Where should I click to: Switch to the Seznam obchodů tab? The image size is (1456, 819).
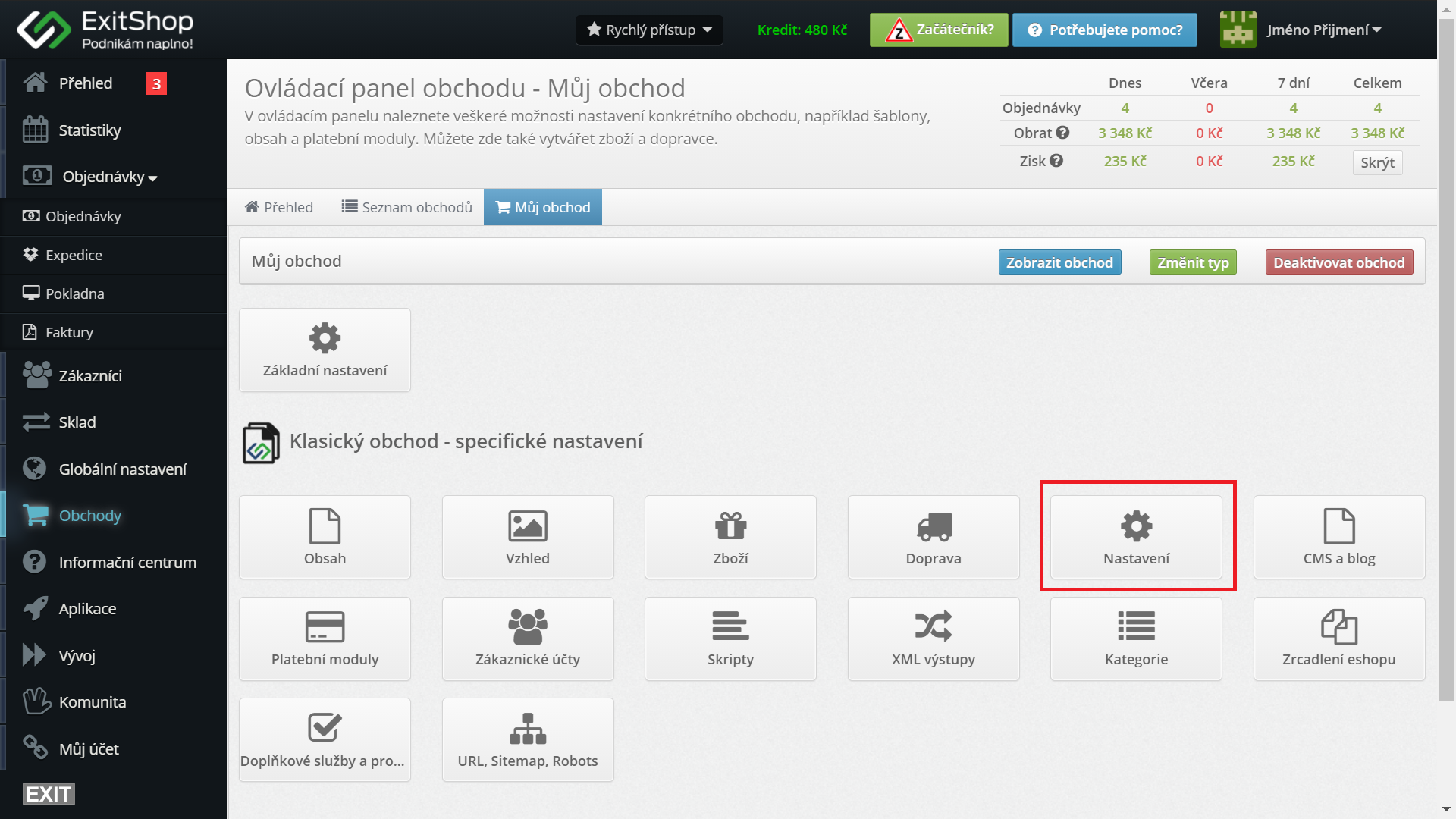[406, 207]
